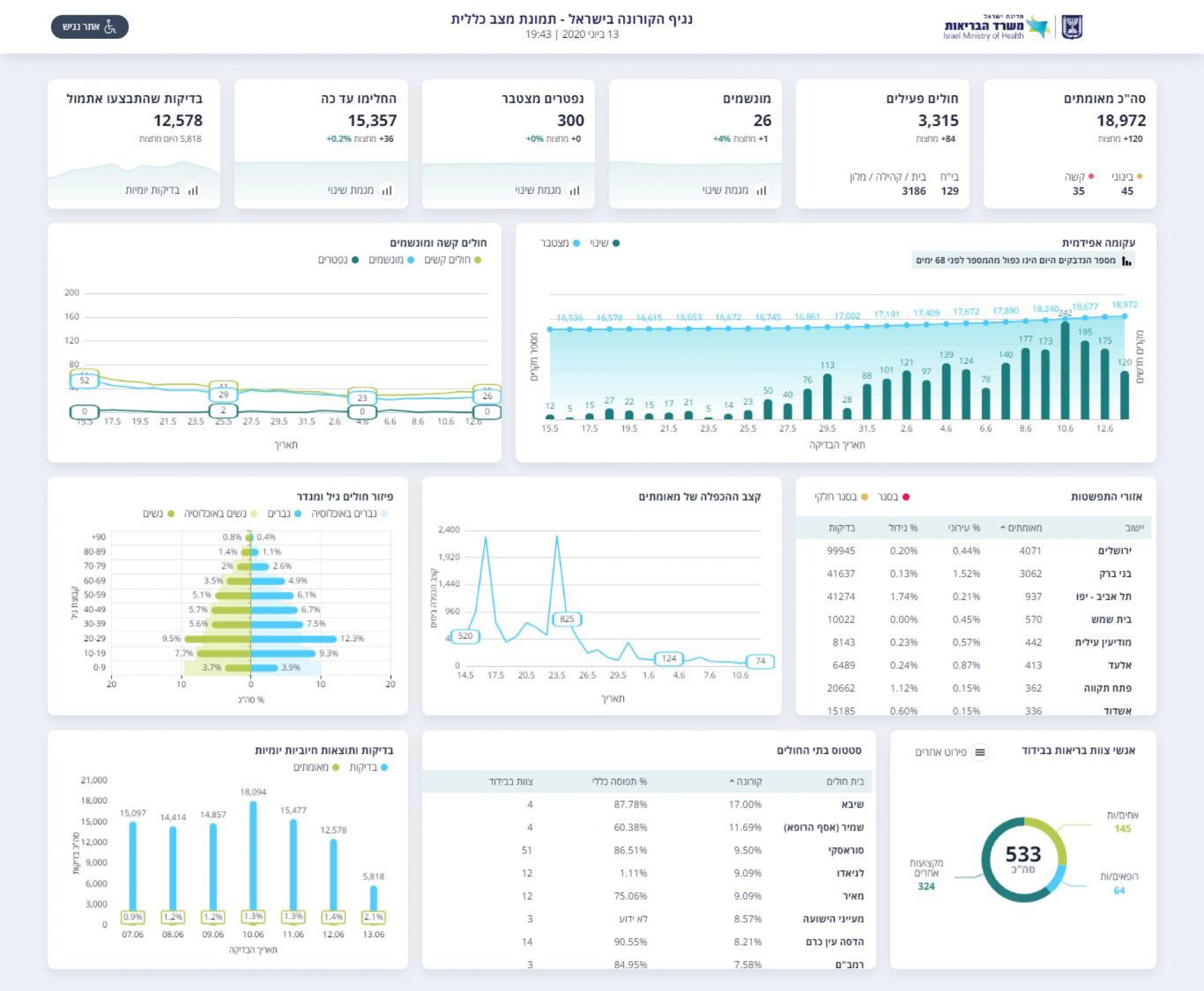Click the hospital name column header

click(x=845, y=781)
